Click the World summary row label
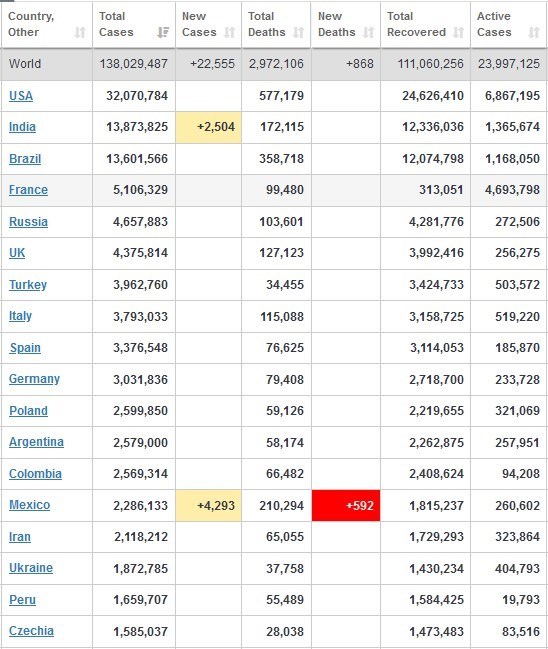548x649 pixels. 25,64
